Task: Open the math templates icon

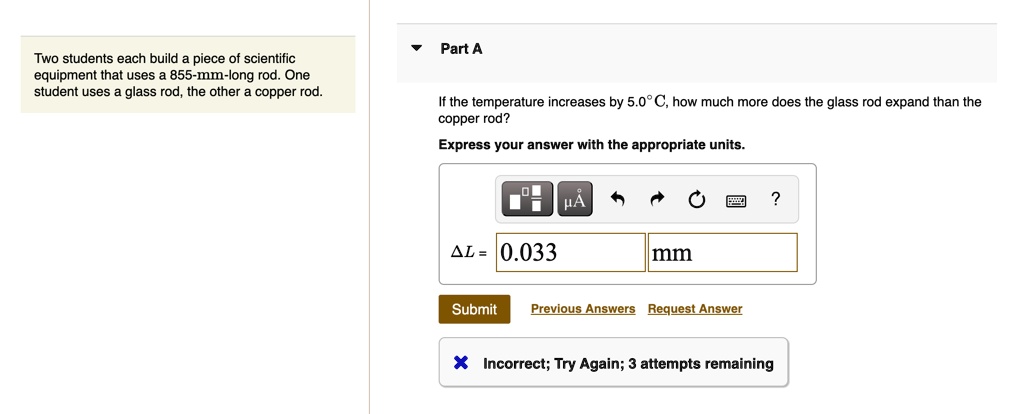Action: pos(527,199)
